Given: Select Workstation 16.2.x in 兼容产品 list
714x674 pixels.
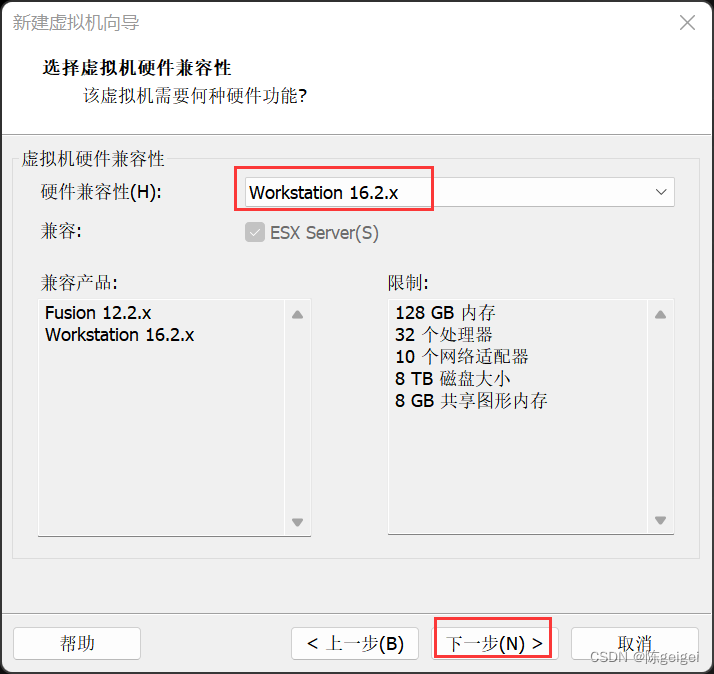Looking at the screenshot, I should [x=119, y=335].
